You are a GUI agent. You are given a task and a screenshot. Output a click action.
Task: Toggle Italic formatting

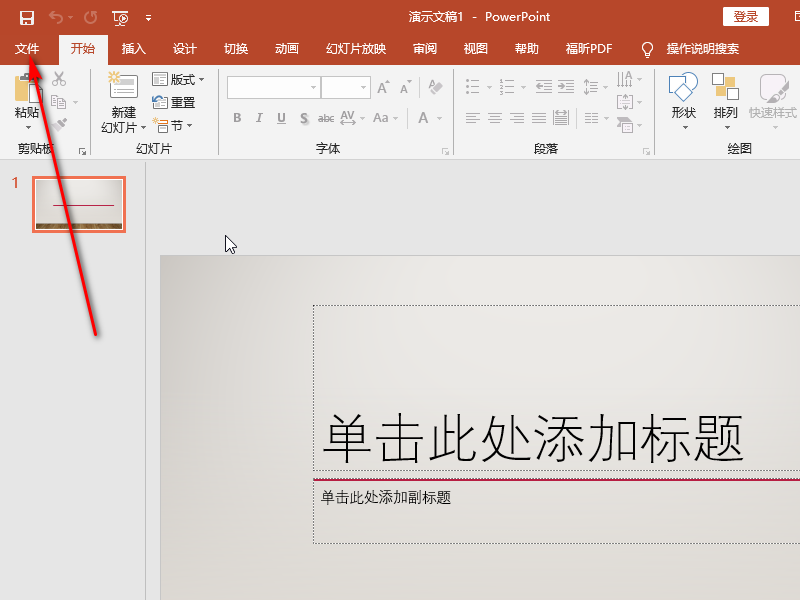(x=259, y=118)
